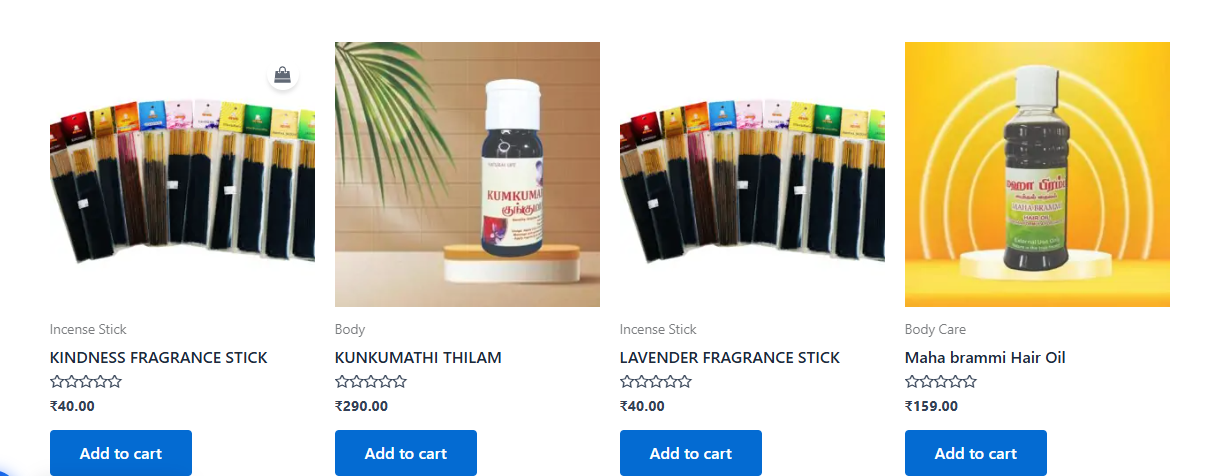Add Kunkumathi Thilam to cart

coord(406,453)
